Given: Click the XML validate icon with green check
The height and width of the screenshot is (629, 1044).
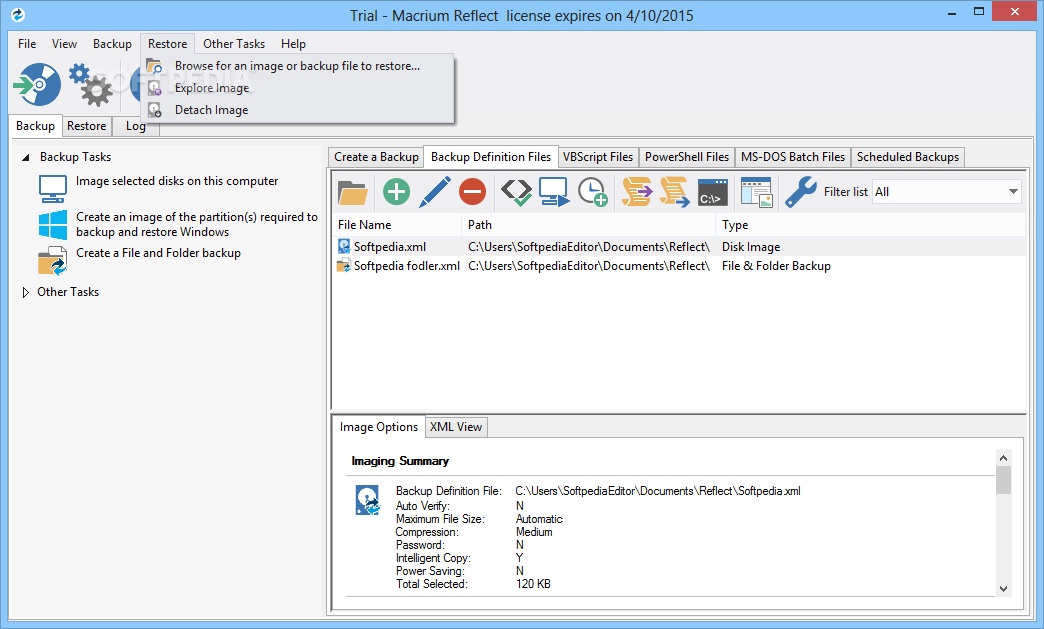Looking at the screenshot, I should [x=516, y=192].
